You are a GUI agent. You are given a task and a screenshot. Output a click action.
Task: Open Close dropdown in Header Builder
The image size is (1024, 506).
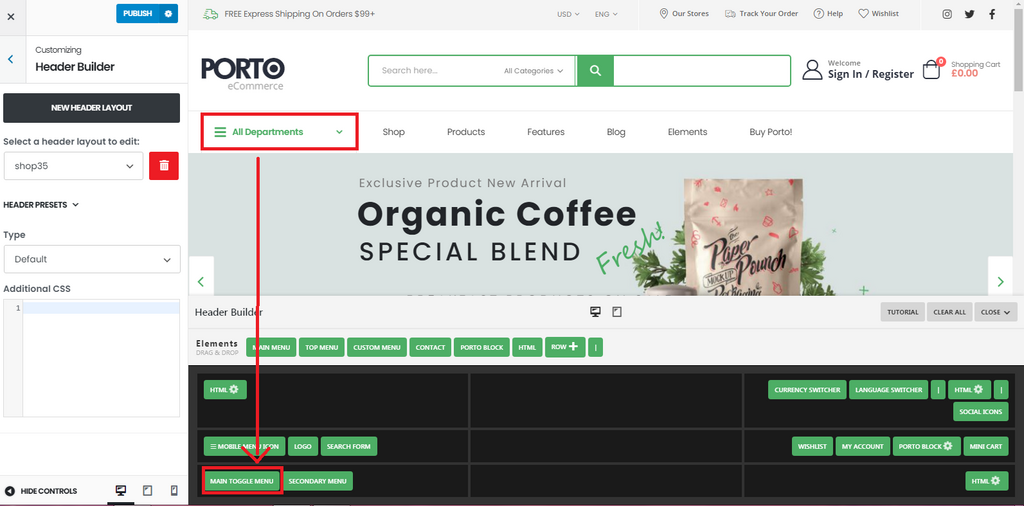[x=996, y=312]
